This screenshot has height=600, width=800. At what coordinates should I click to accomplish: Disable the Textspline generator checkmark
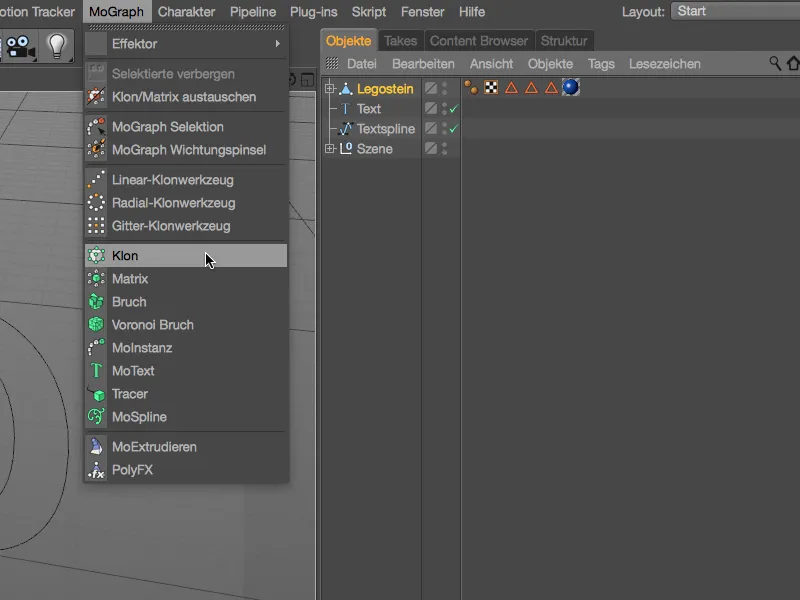click(453, 128)
